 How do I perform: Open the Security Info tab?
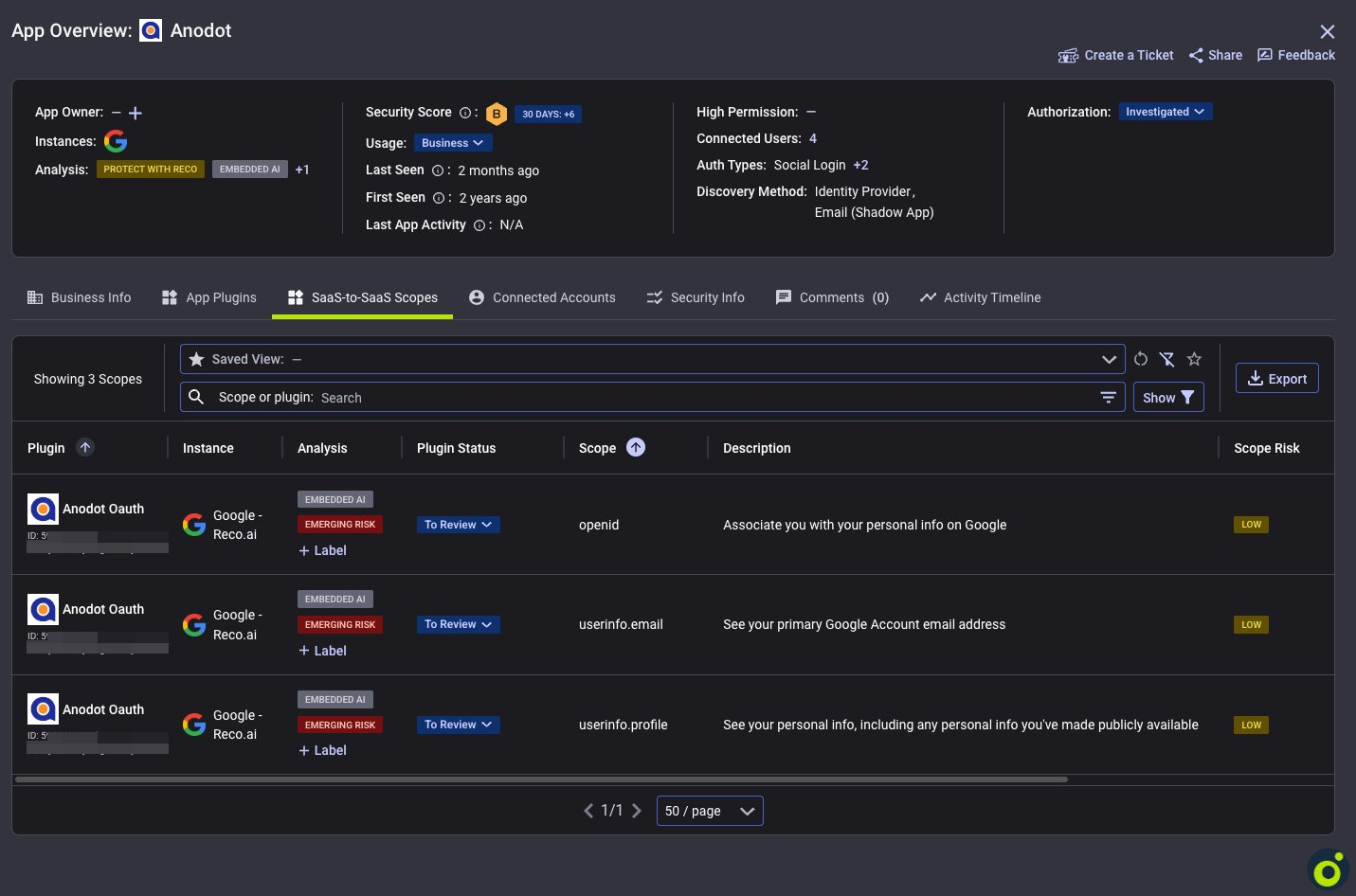(696, 297)
